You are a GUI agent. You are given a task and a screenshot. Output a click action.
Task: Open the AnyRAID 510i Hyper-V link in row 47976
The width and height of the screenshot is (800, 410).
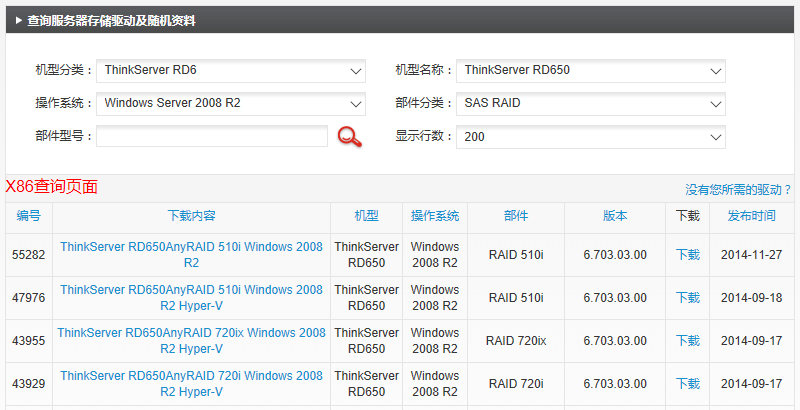(x=191, y=297)
